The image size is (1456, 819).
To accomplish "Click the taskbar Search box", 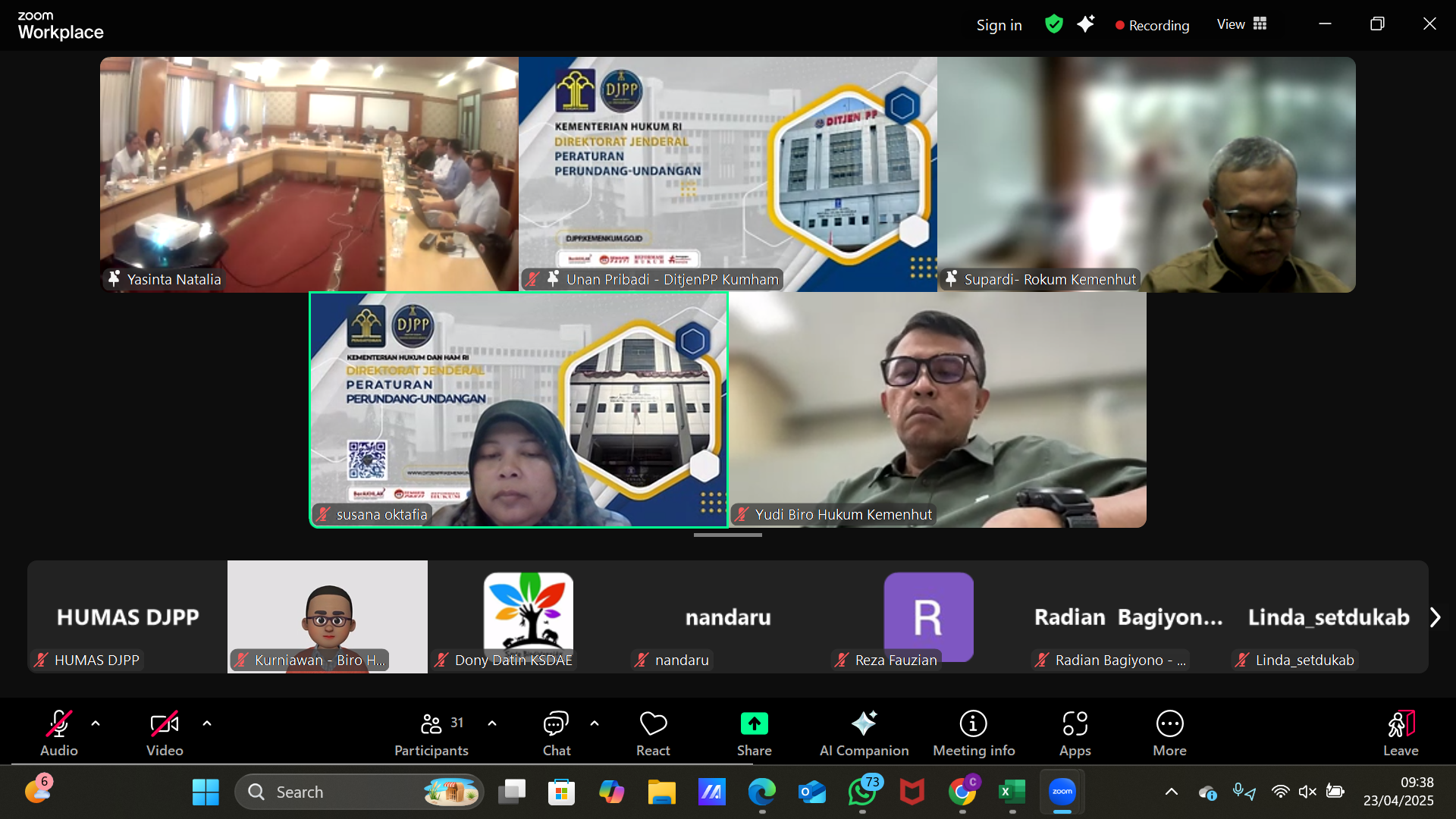I will coord(359,792).
